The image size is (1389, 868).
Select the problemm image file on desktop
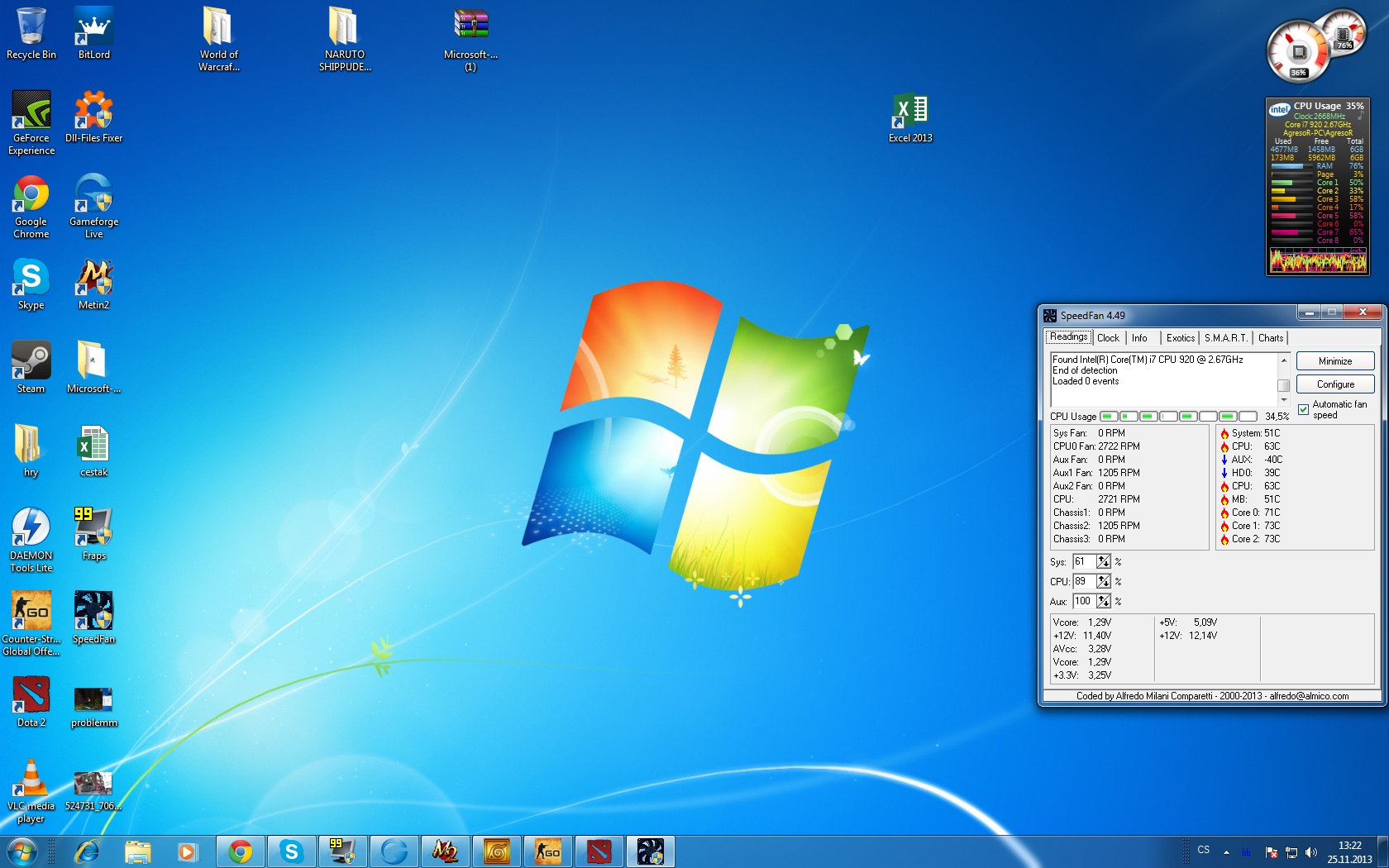[x=94, y=707]
